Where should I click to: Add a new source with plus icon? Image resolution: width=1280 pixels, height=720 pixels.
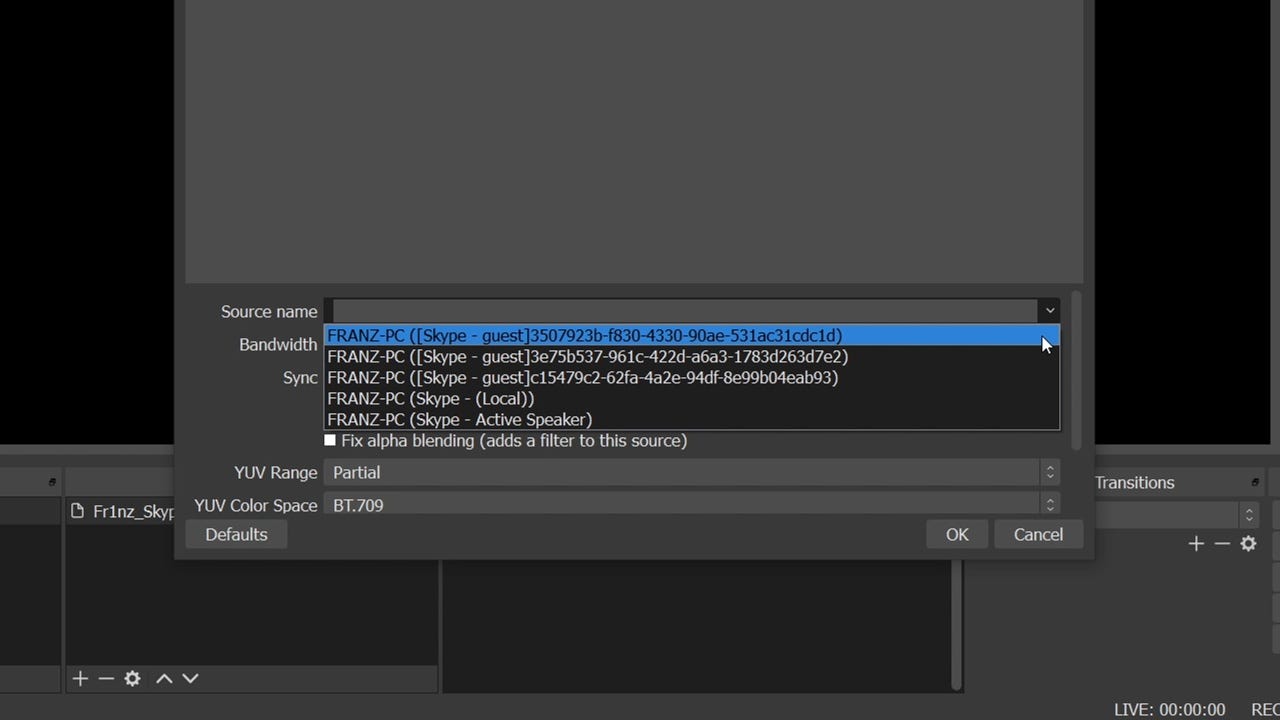[x=80, y=678]
